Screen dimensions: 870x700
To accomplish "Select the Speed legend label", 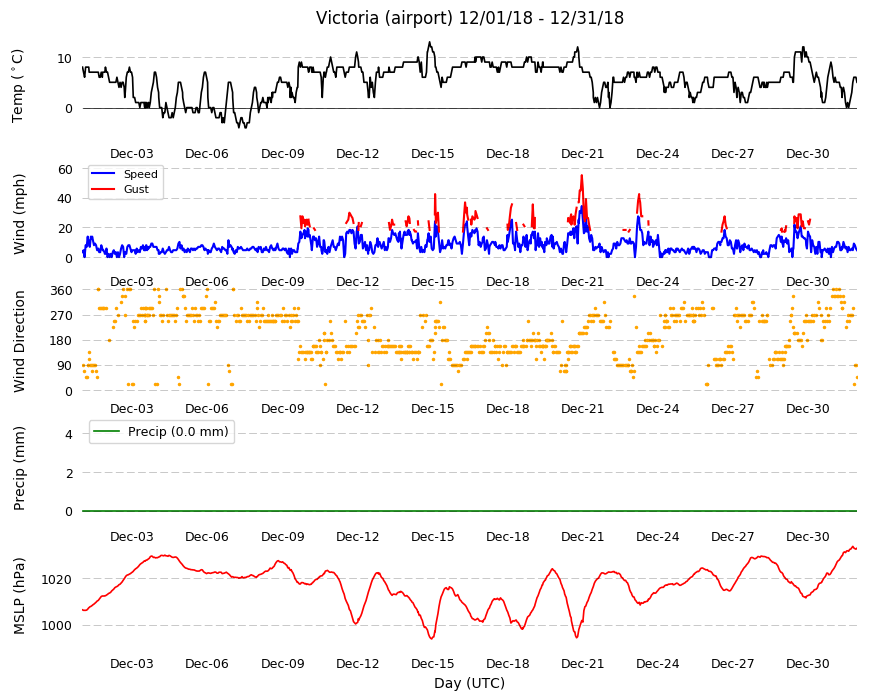I will (140, 174).
